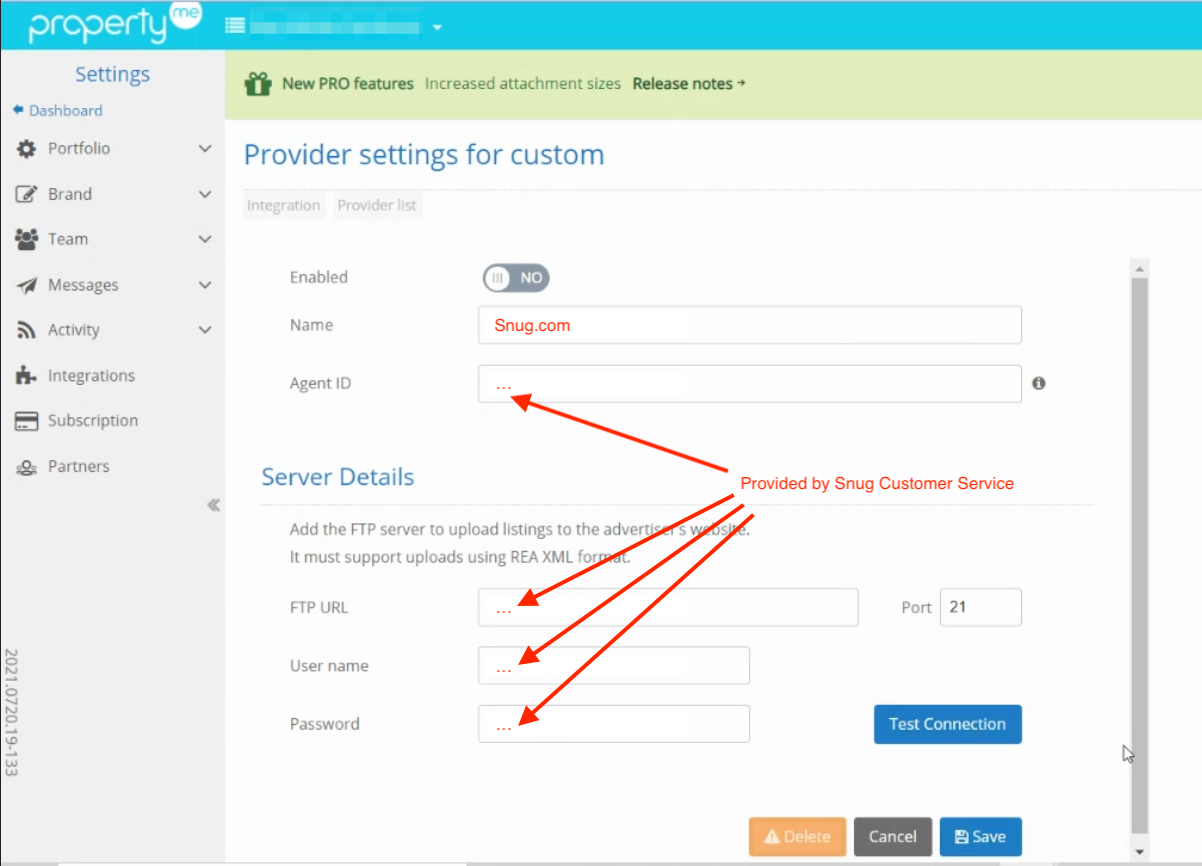Open the Integrations settings page
Viewport: 1202px width, 866px height.
coord(91,376)
